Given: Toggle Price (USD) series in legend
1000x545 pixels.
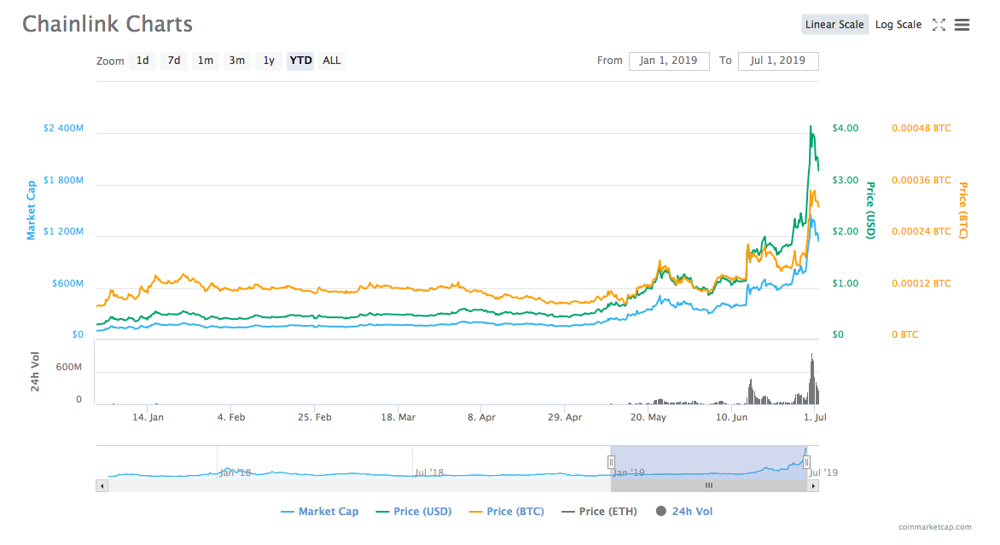Looking at the screenshot, I should (414, 511).
